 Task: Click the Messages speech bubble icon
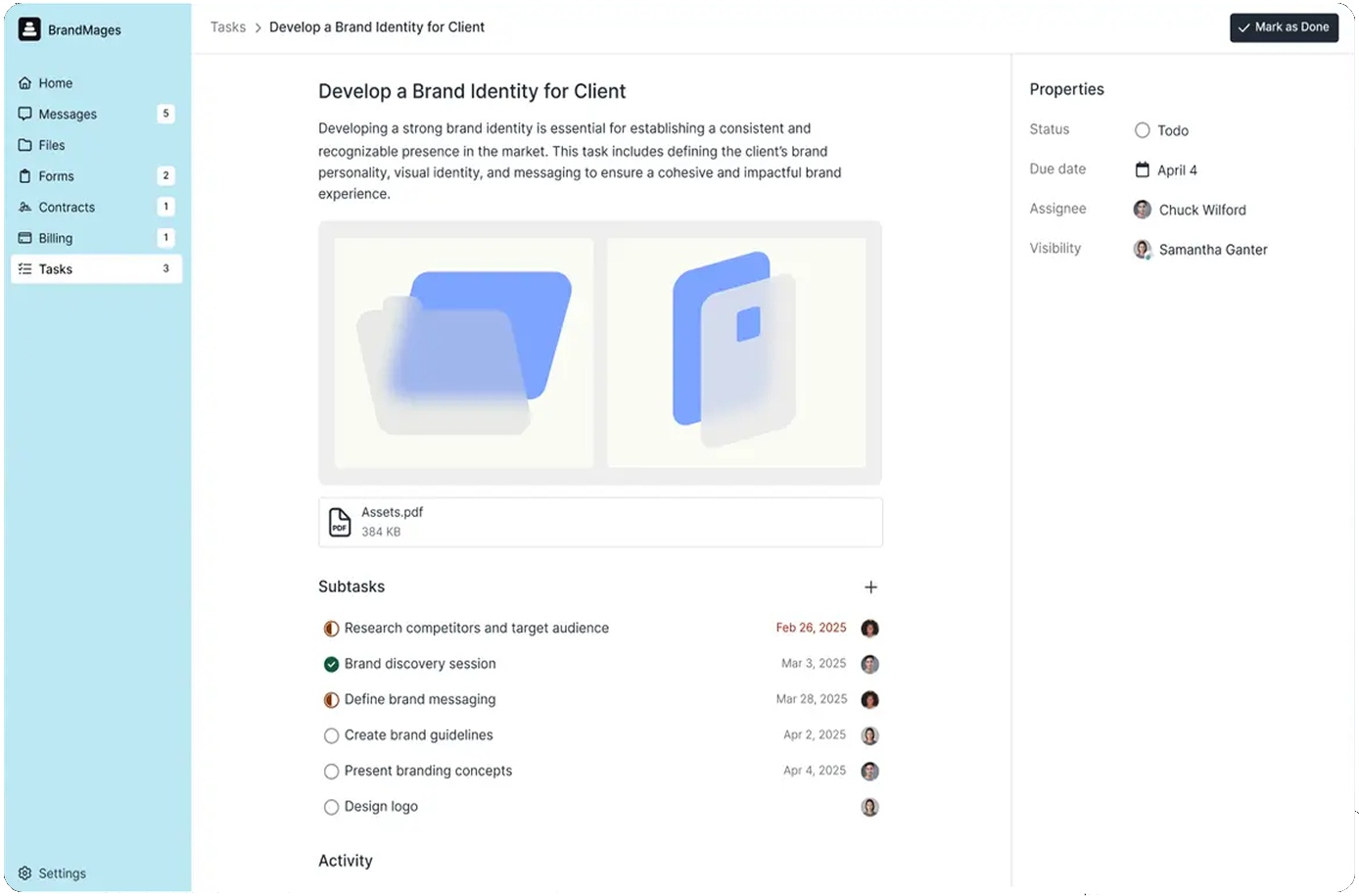pos(25,114)
